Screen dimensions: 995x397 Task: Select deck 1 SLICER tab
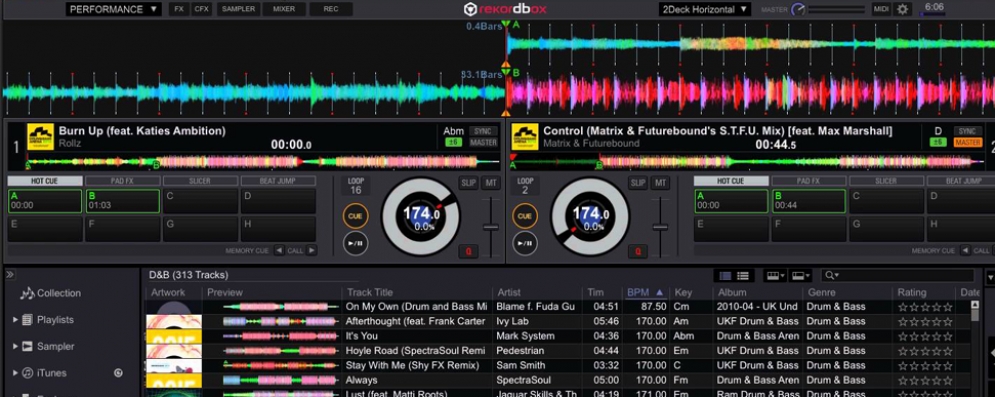[x=200, y=181]
